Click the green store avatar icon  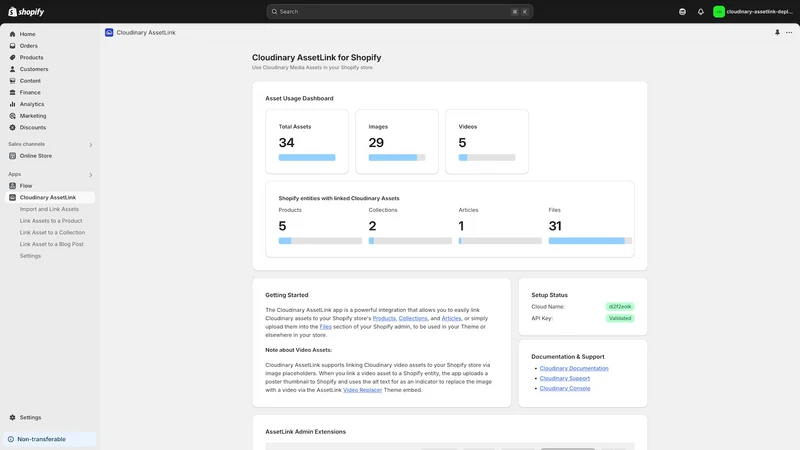pos(718,12)
